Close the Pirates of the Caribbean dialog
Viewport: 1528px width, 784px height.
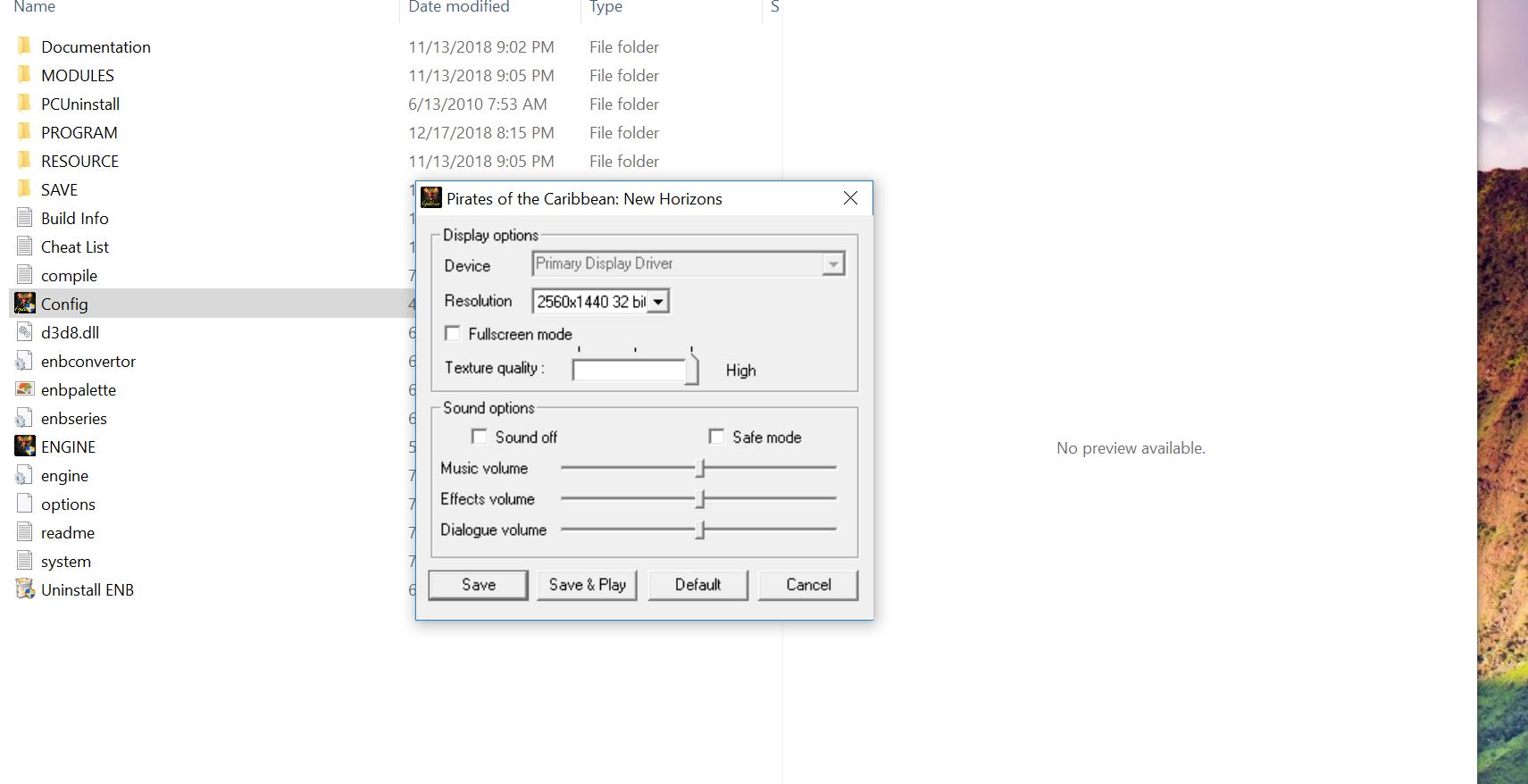click(x=850, y=198)
